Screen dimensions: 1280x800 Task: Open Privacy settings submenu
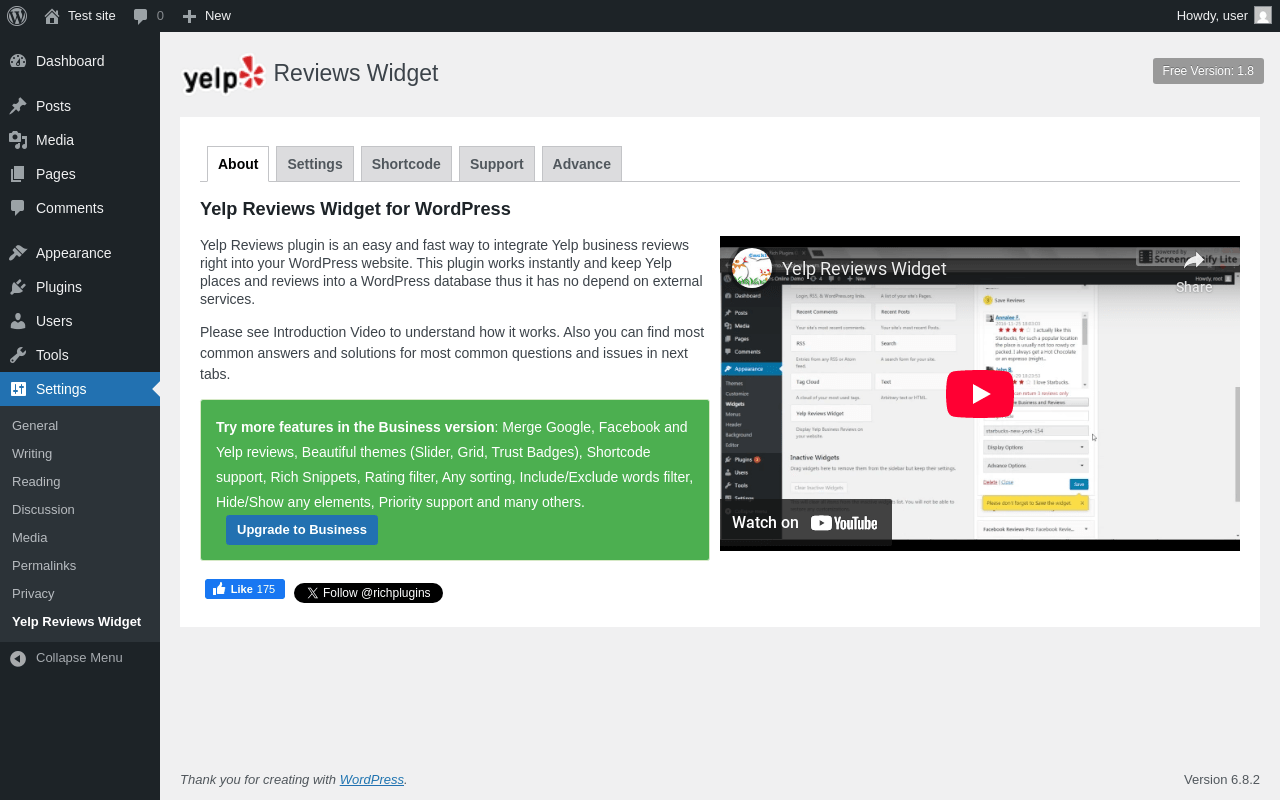point(80,594)
